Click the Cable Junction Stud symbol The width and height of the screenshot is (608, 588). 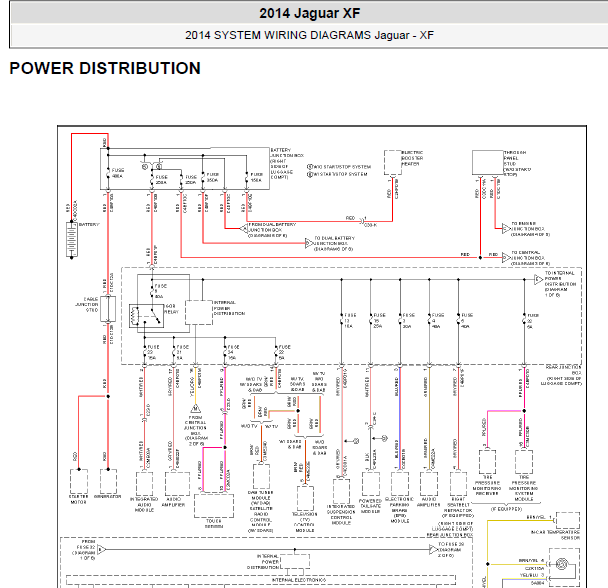108,309
